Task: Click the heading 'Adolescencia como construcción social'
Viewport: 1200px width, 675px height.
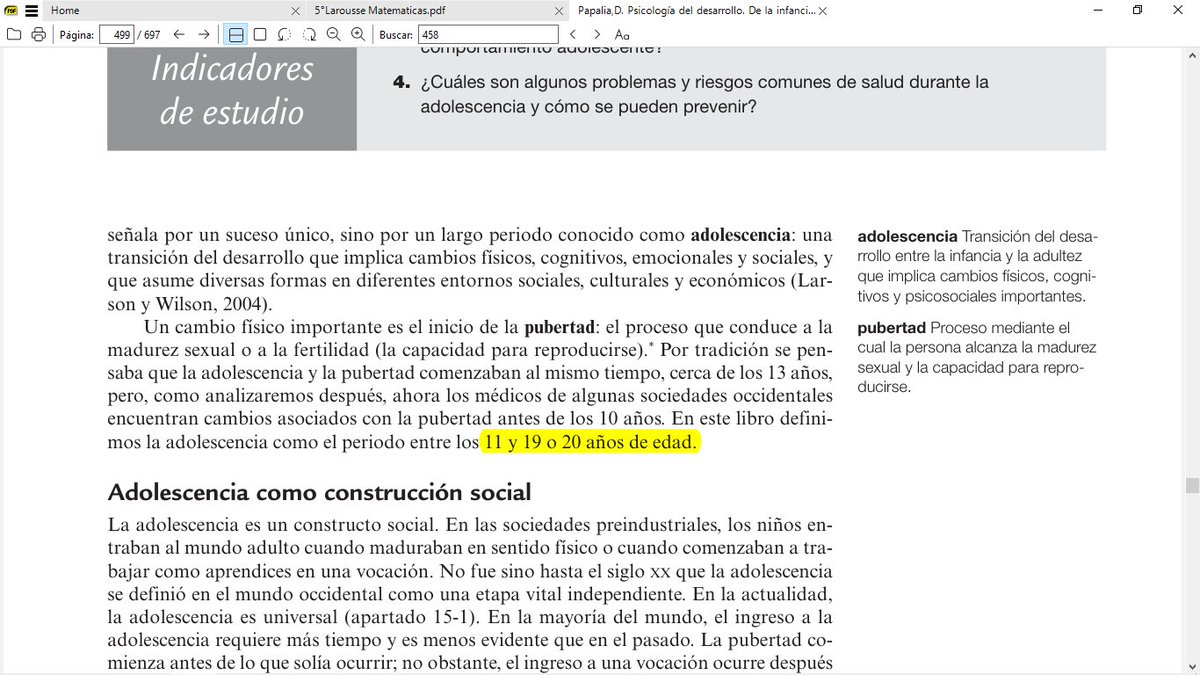Action: pyautogui.click(x=319, y=492)
